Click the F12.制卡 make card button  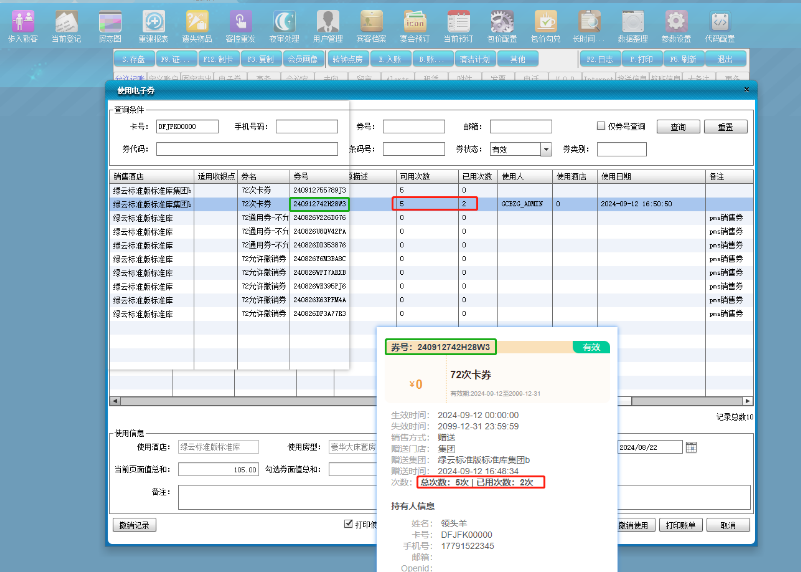tap(218, 59)
